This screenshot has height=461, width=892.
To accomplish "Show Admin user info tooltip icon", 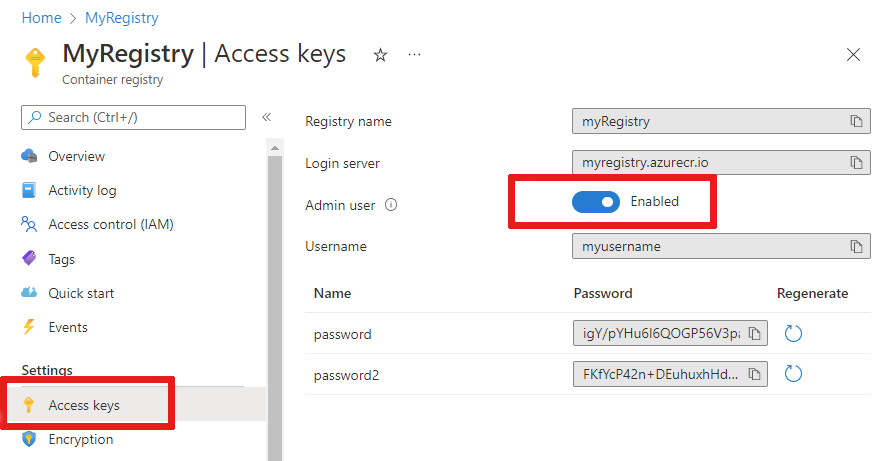I will 391,205.
